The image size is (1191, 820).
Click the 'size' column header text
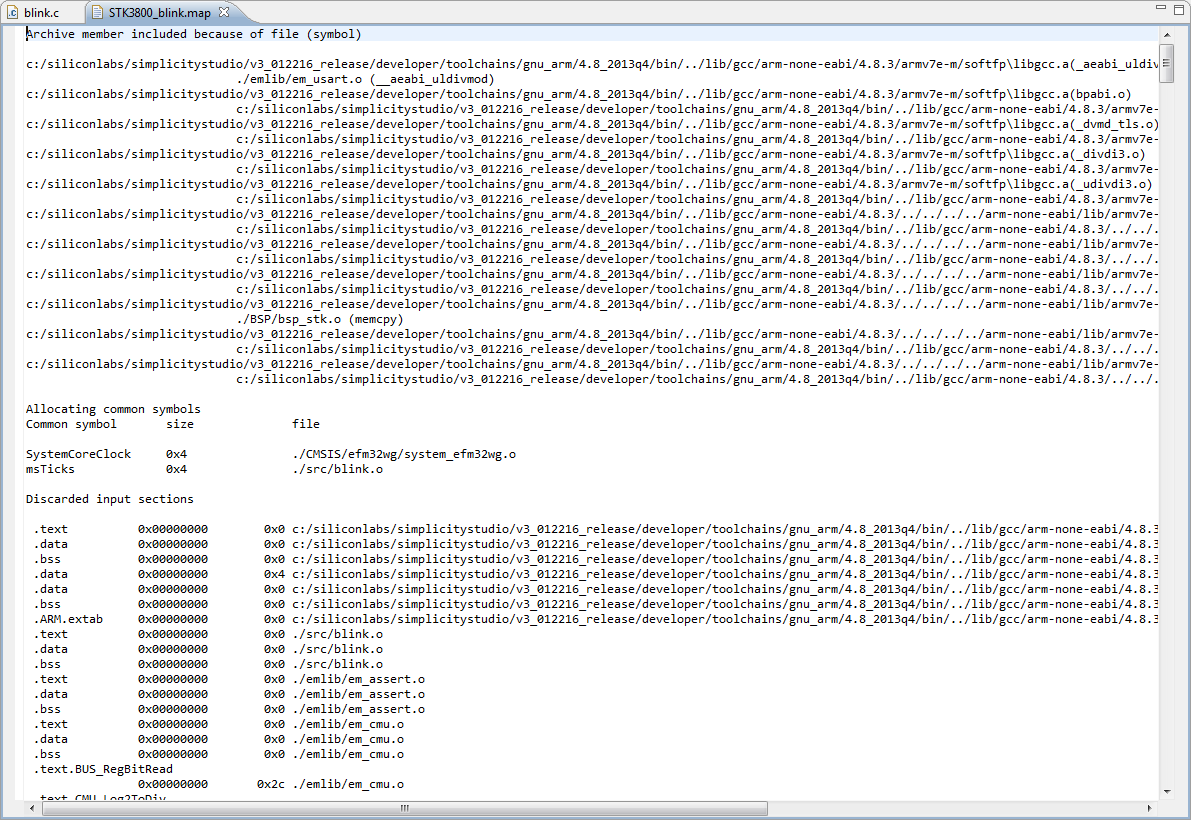coord(180,424)
